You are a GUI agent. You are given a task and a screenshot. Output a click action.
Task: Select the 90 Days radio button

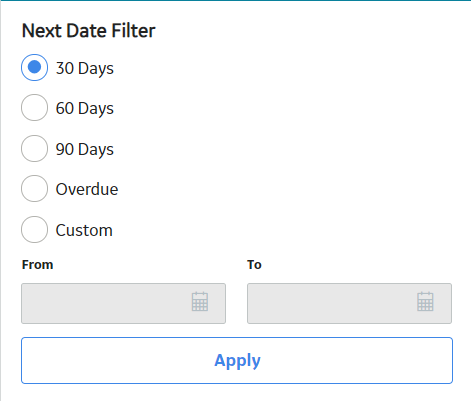point(34,148)
